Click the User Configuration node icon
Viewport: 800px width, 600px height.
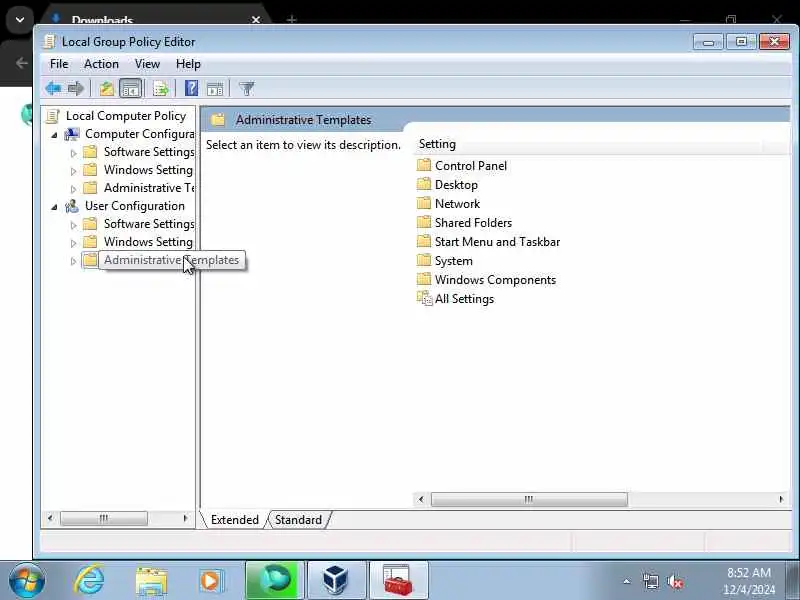[72, 206]
